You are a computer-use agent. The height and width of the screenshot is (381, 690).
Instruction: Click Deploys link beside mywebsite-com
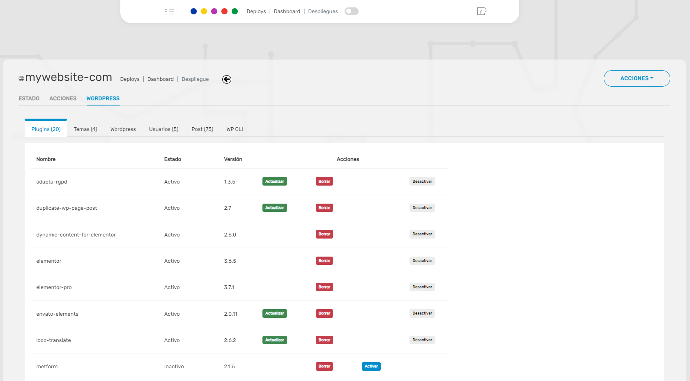tap(130, 79)
